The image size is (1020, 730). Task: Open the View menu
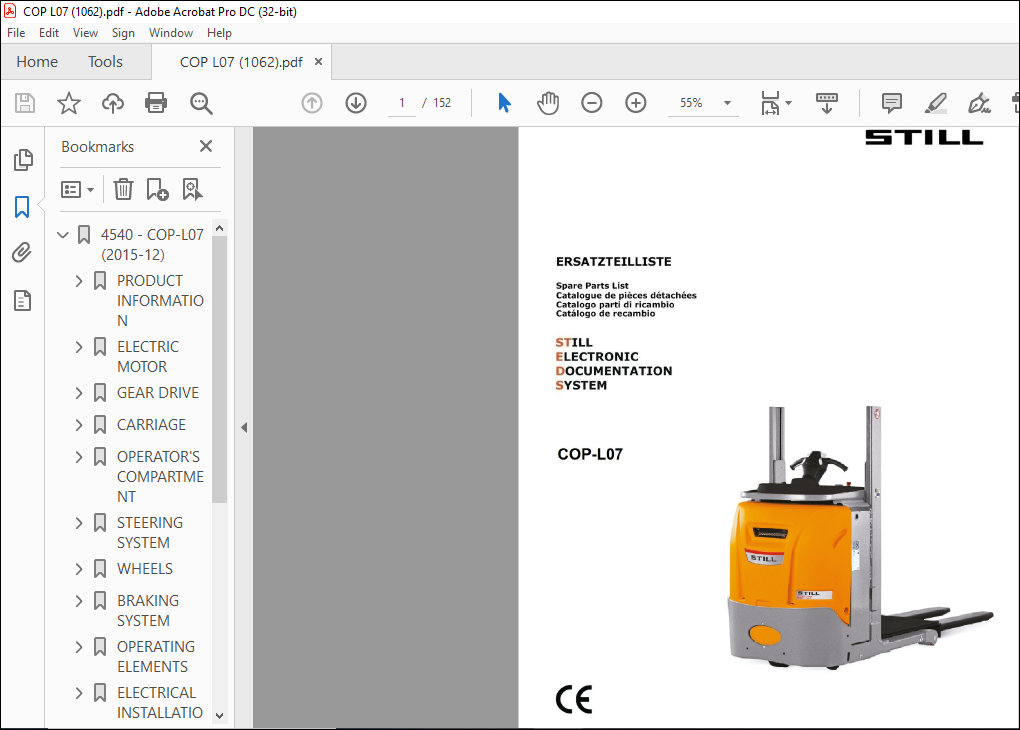[x=85, y=33]
